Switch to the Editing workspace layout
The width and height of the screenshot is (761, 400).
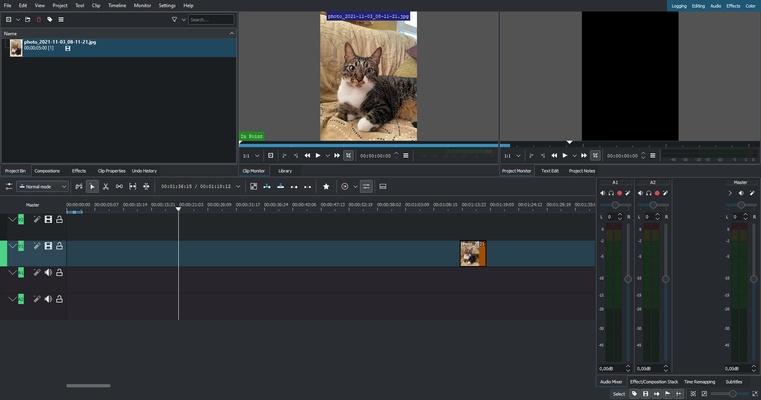click(698, 6)
